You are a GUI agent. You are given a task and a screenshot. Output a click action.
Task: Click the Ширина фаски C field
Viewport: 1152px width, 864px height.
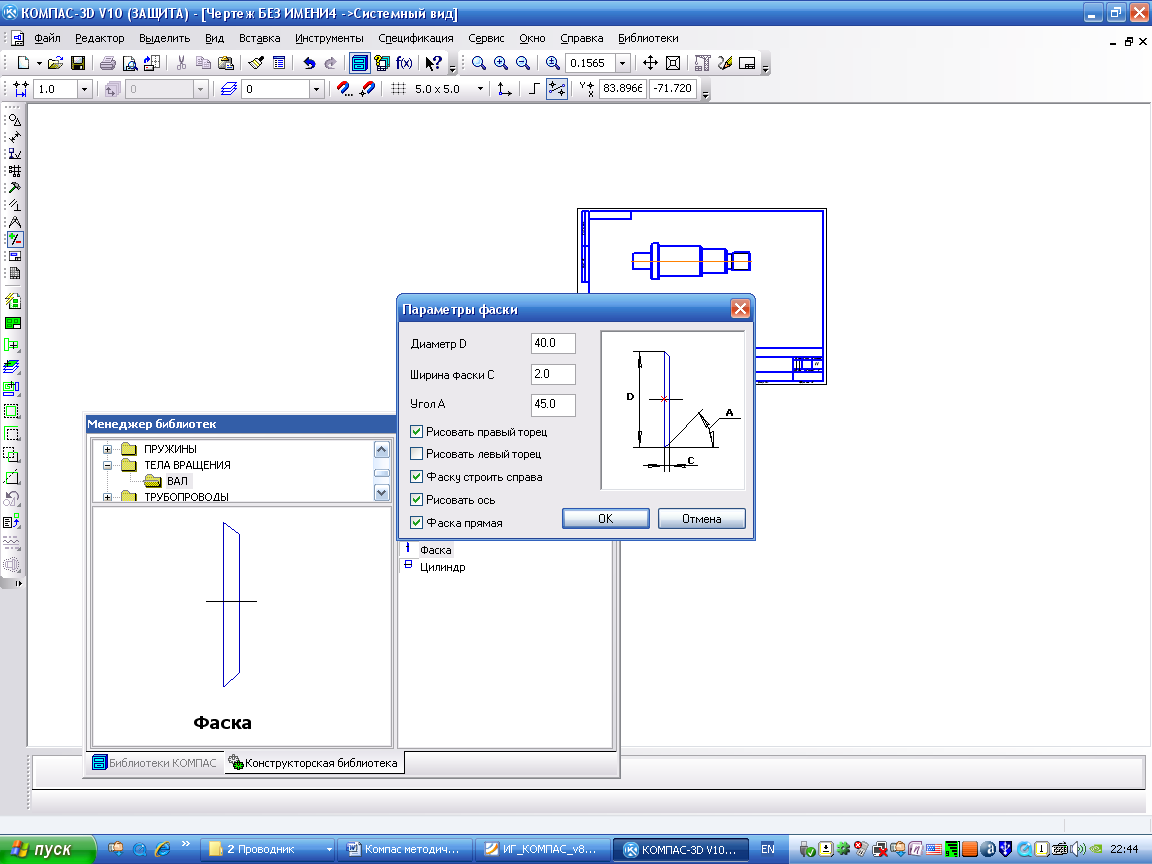click(553, 374)
